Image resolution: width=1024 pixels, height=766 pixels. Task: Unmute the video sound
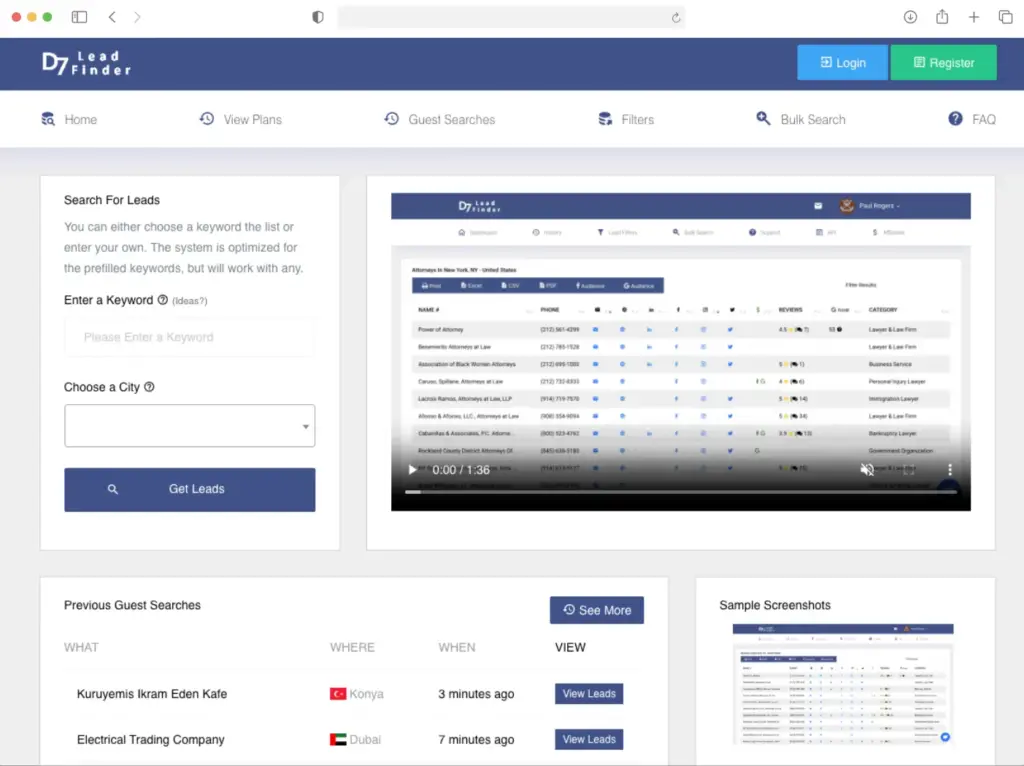click(x=867, y=470)
